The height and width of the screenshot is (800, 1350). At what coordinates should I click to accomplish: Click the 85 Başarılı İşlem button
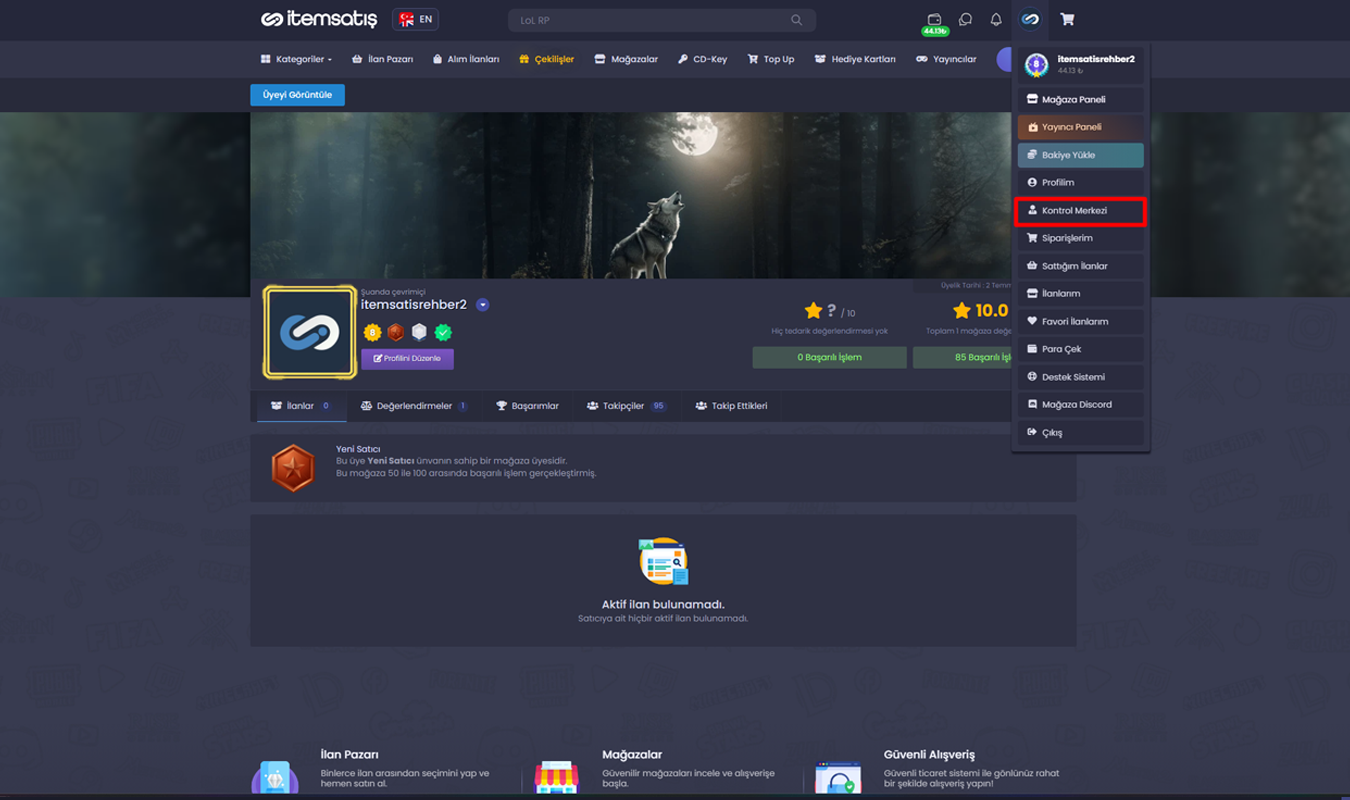[962, 357]
